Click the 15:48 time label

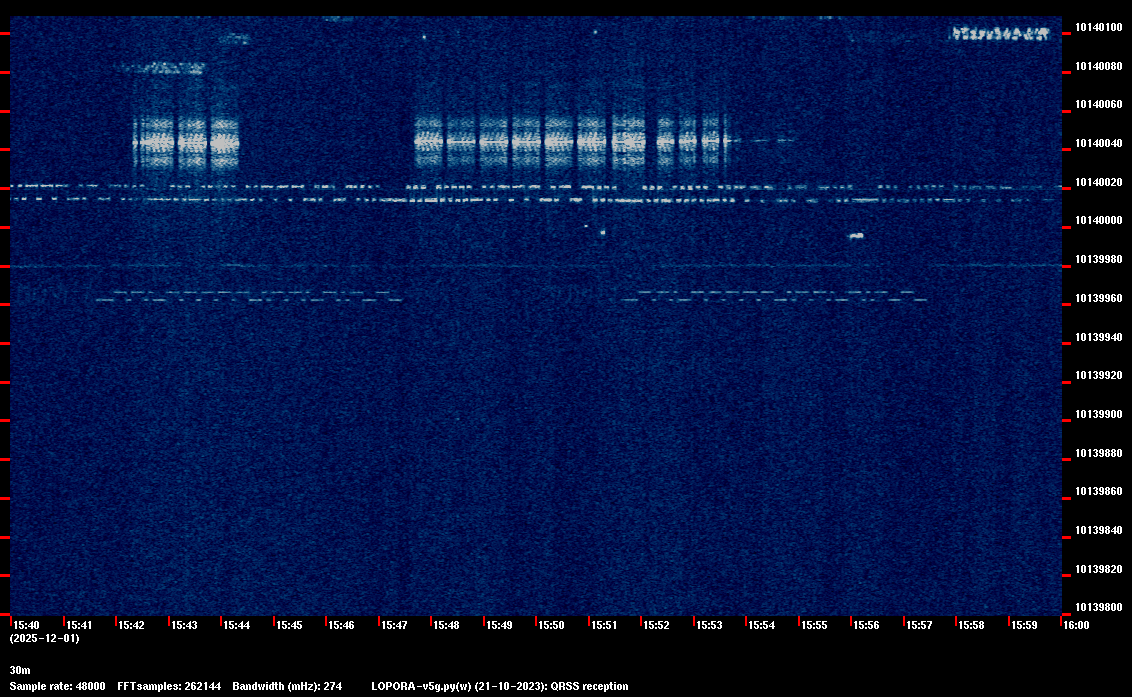pyautogui.click(x=446, y=625)
